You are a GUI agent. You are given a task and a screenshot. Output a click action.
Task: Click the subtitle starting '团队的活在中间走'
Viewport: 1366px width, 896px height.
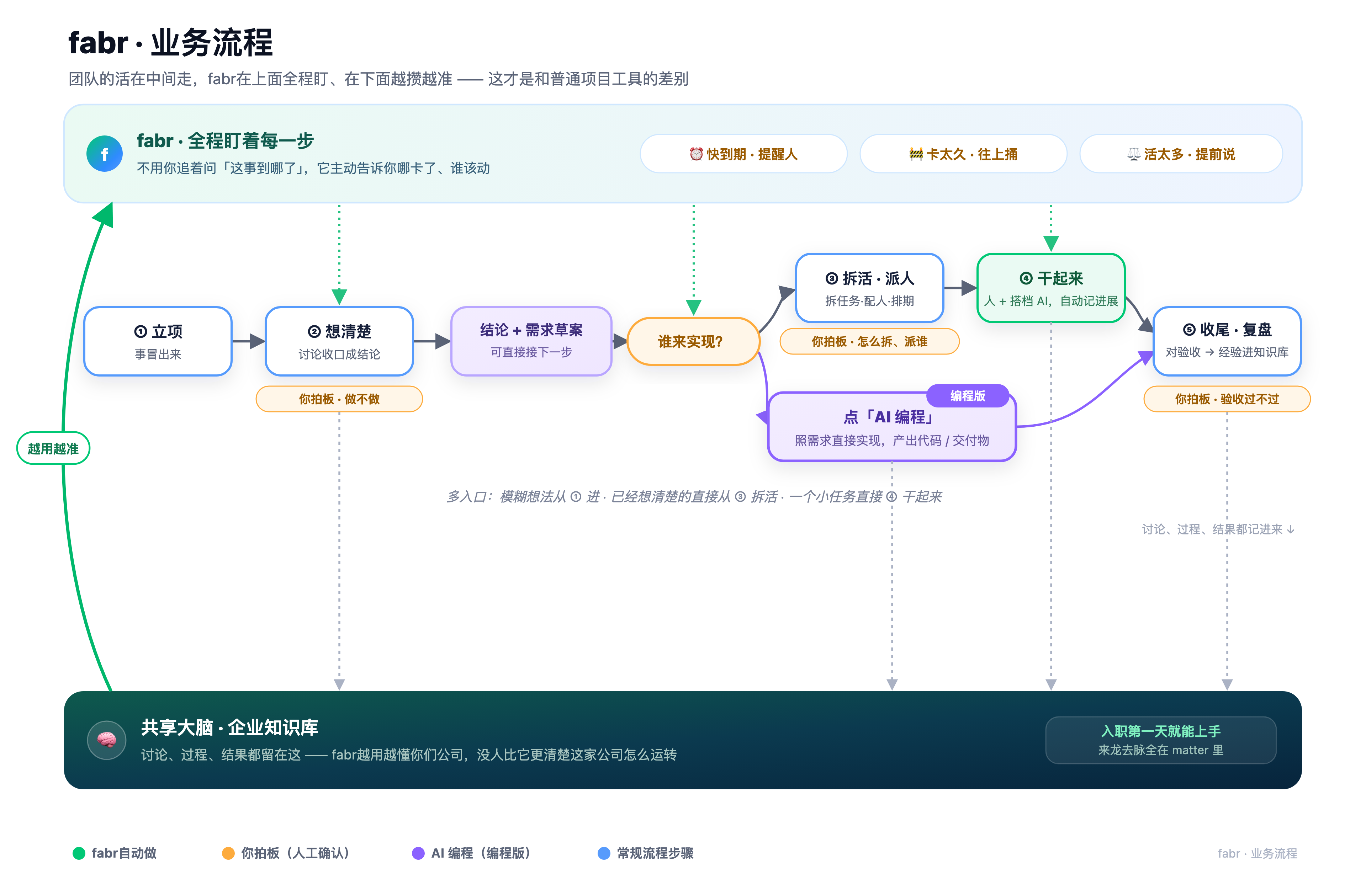(x=378, y=79)
